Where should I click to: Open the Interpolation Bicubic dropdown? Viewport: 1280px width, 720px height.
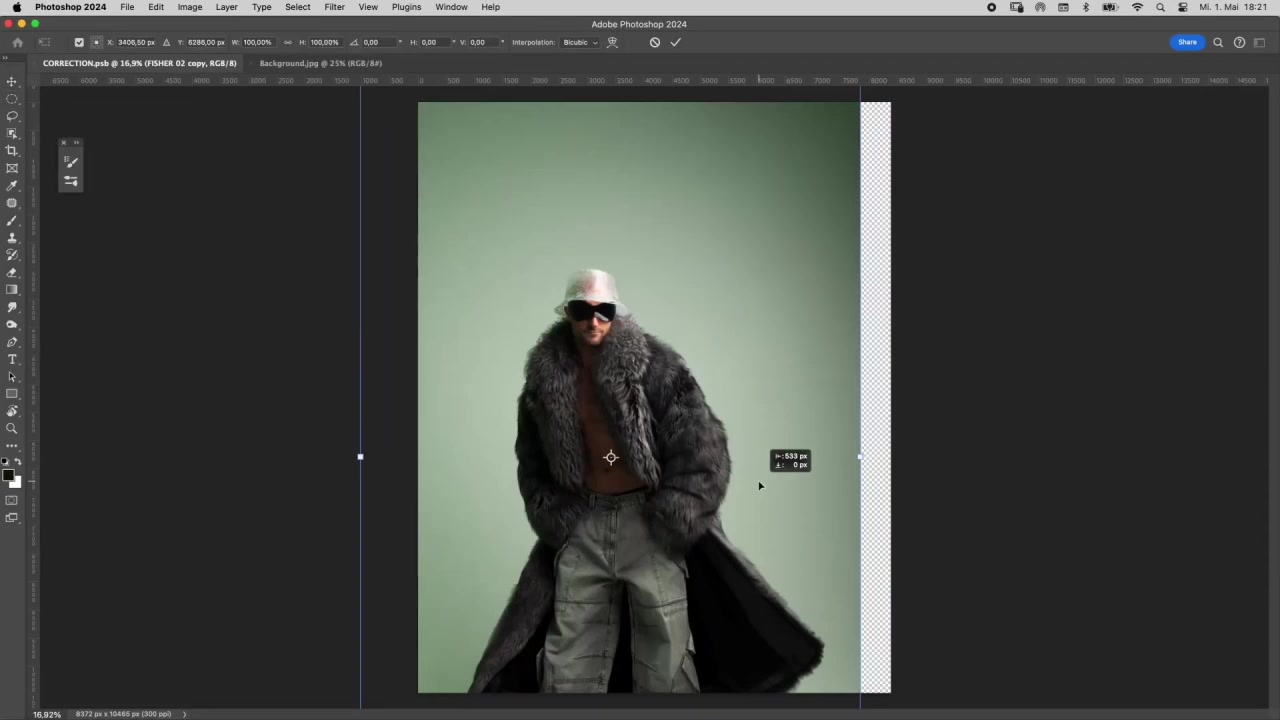click(580, 43)
